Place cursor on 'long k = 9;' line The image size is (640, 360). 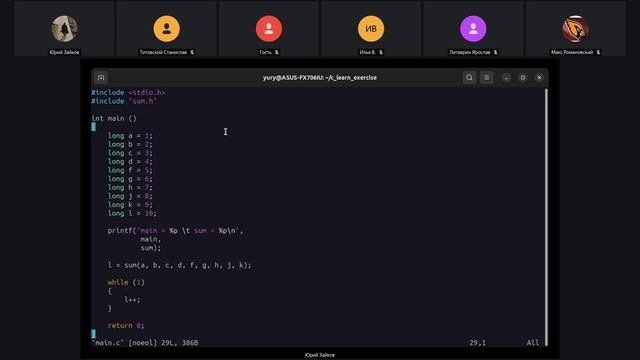(130, 204)
